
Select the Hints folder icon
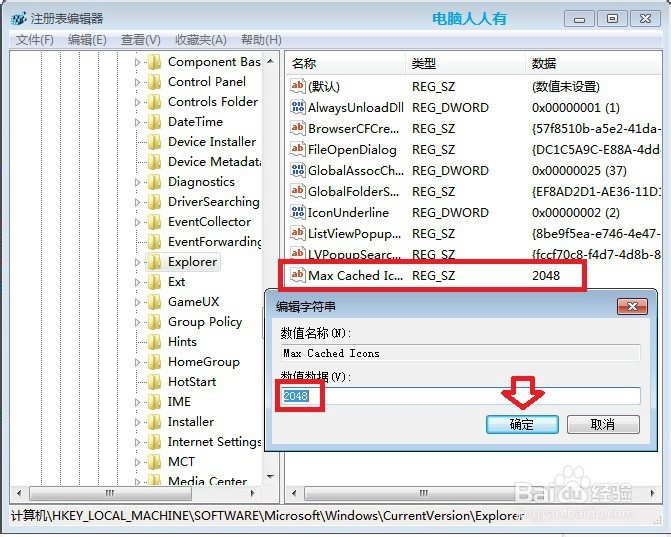(x=154, y=342)
